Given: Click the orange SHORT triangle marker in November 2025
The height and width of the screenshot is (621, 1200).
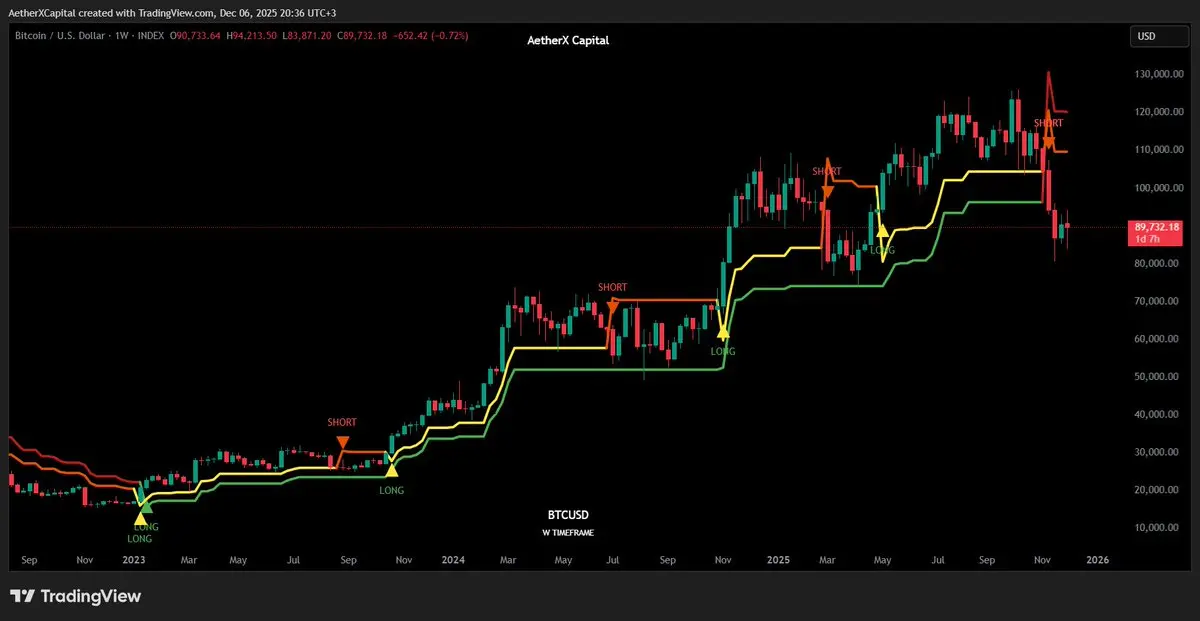Looking at the screenshot, I should [x=1048, y=141].
